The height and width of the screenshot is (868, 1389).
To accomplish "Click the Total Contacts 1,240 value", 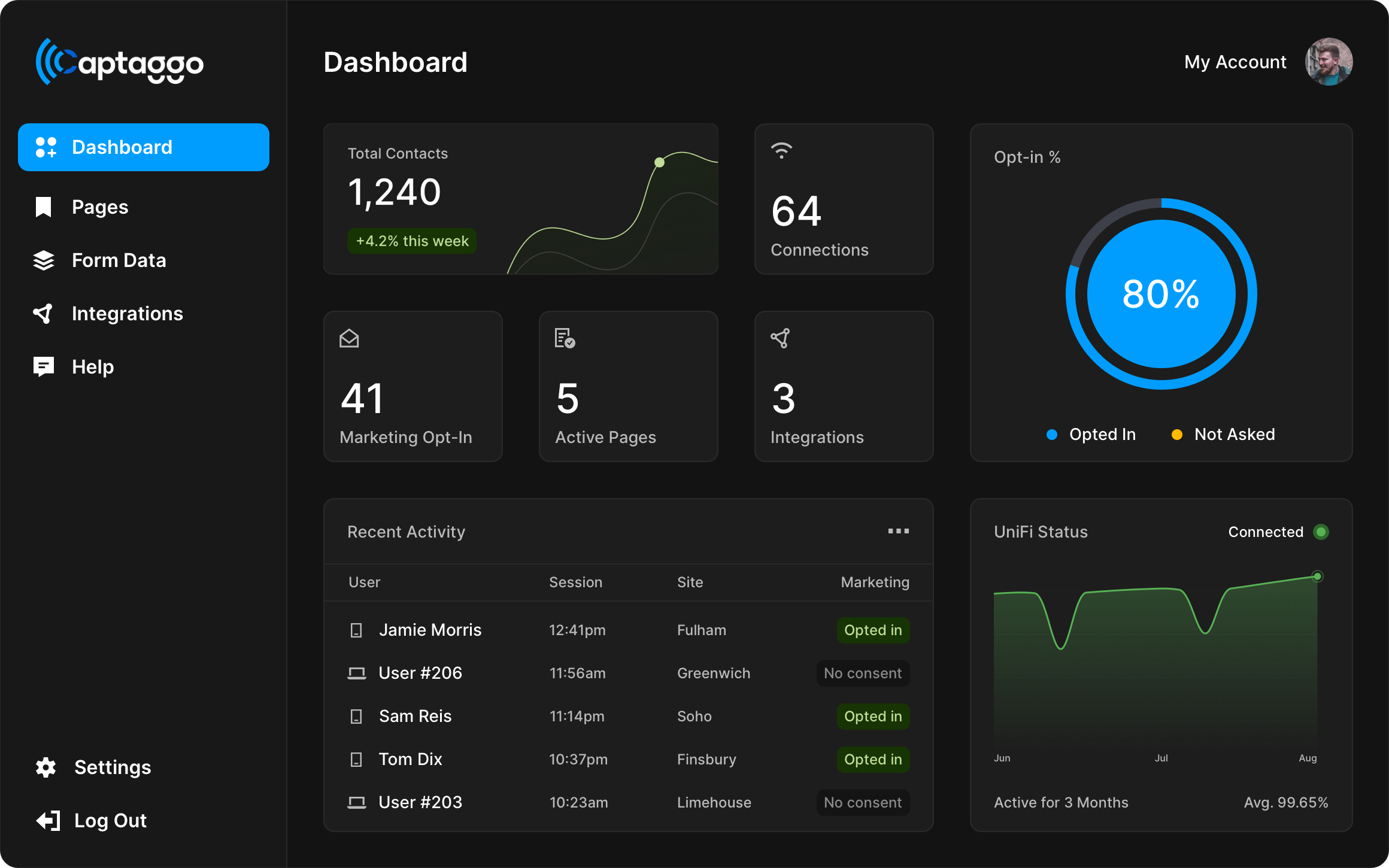I will [x=394, y=192].
